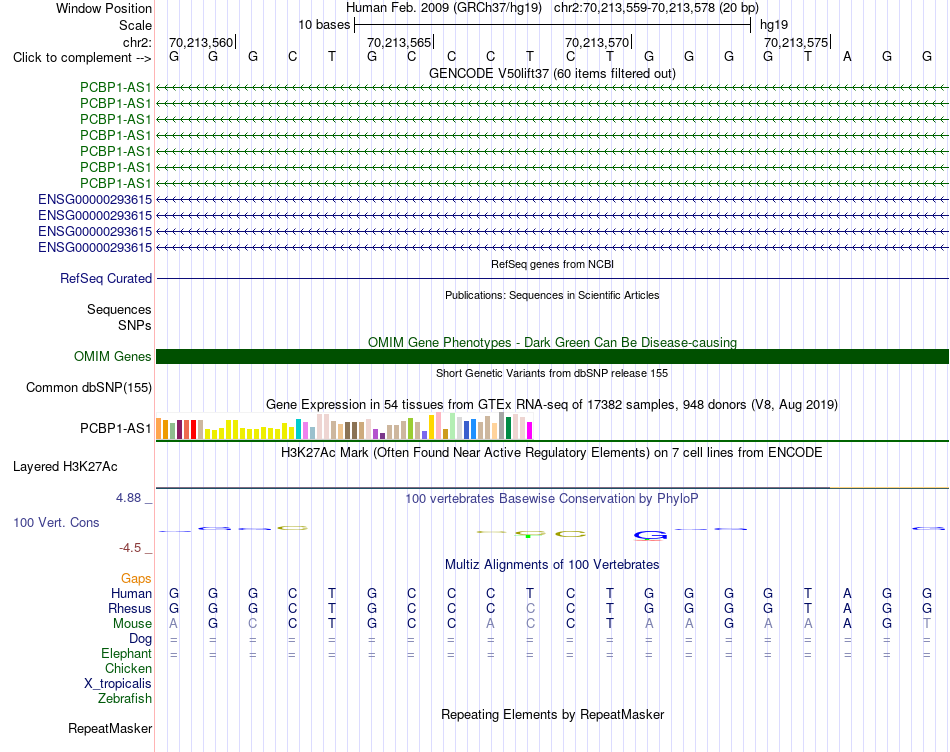The height and width of the screenshot is (752, 950).
Task: Open the GENCODE V50lift37 track title
Action: click(552, 73)
